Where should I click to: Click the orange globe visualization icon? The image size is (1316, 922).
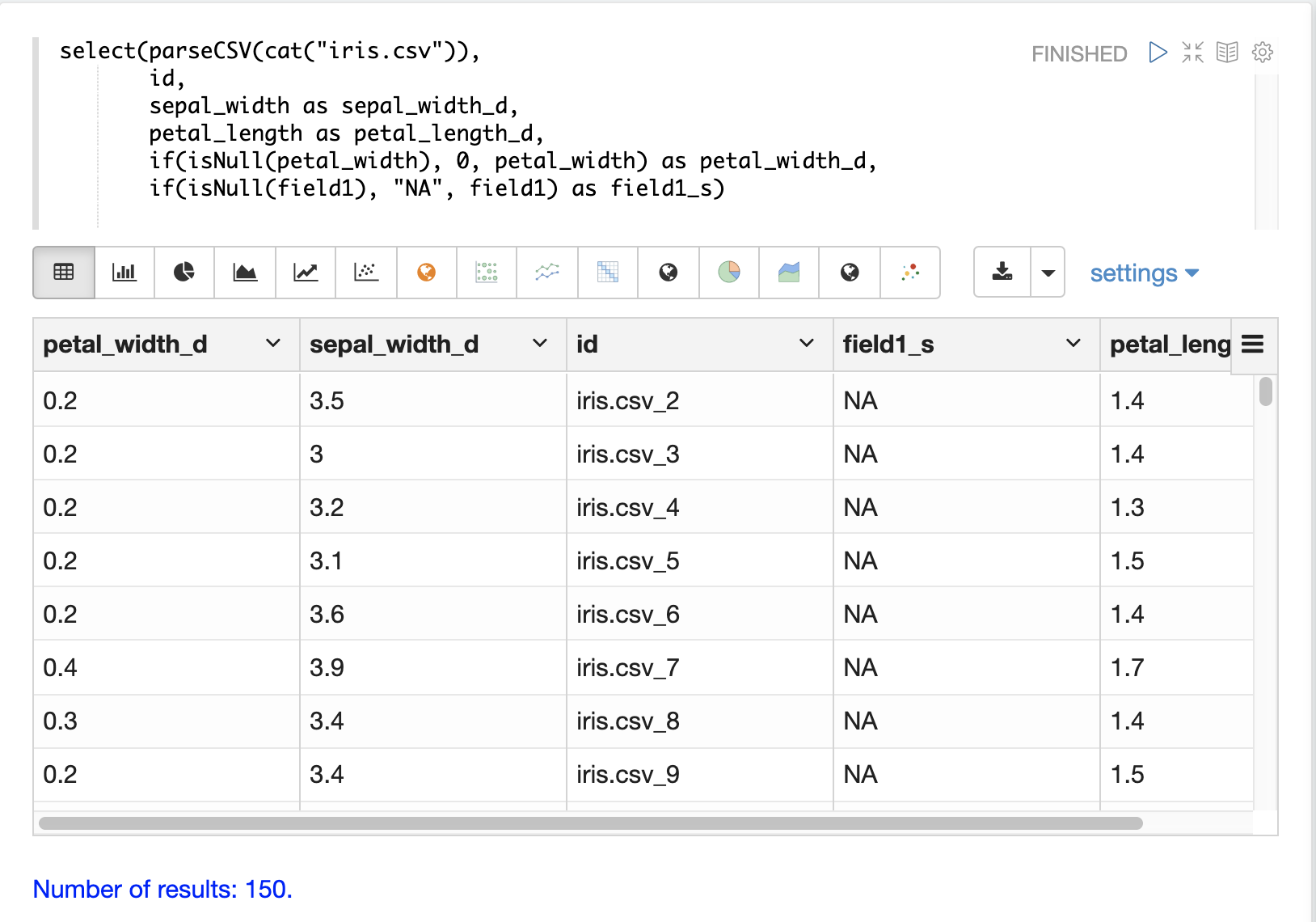[x=426, y=273]
